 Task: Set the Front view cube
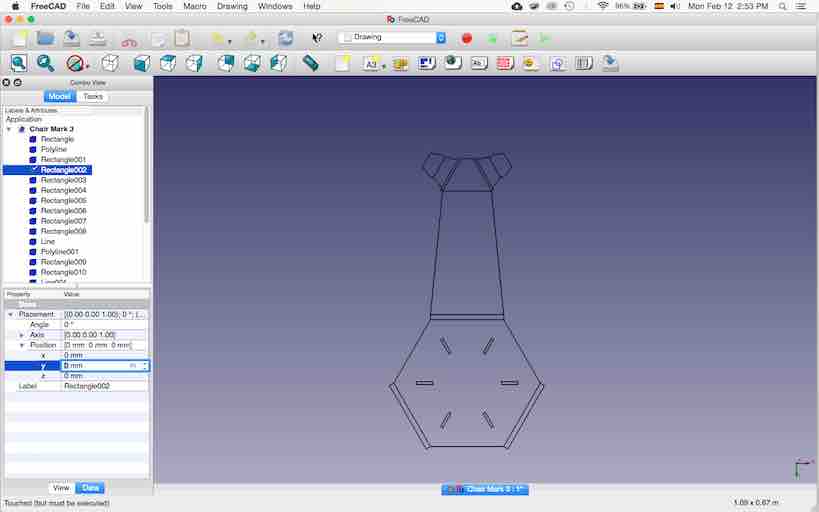click(142, 63)
